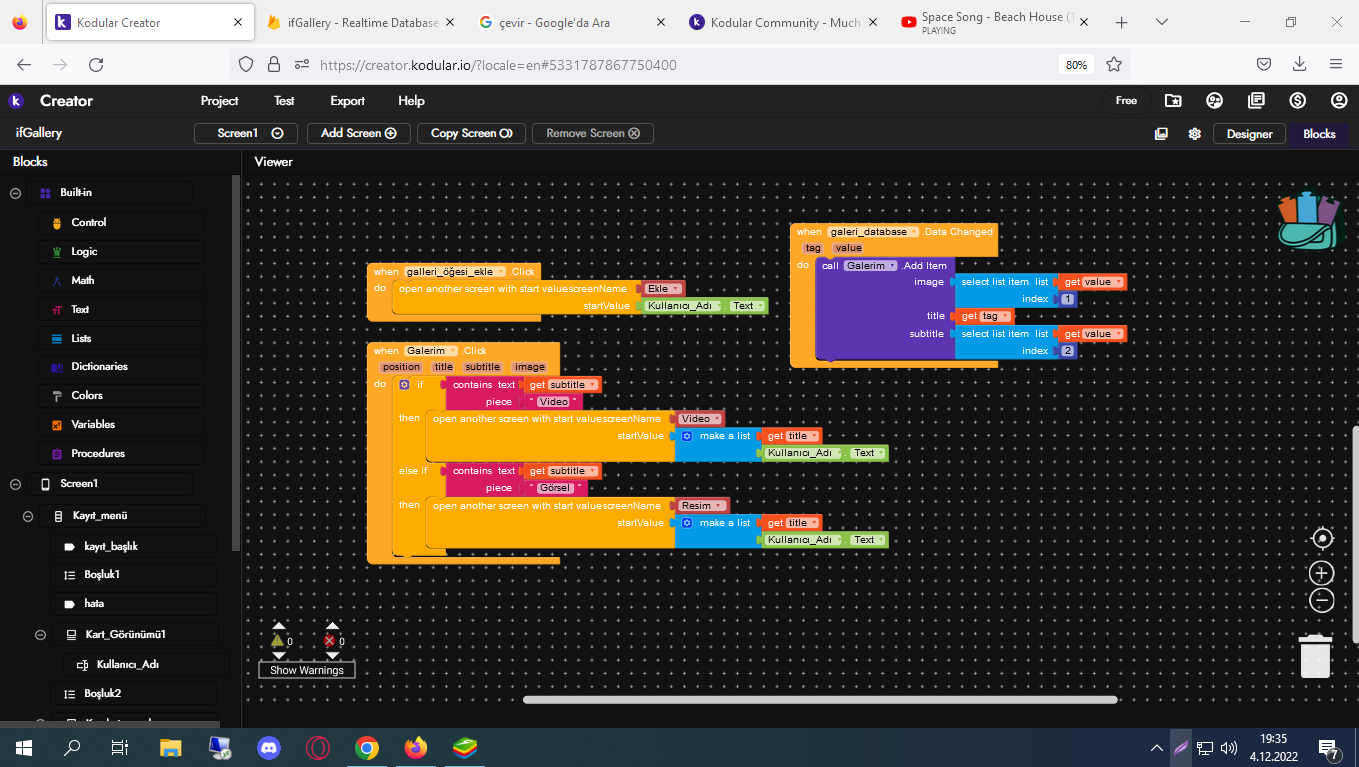Open project settings gear icon
The image size is (1359, 767).
1194,134
